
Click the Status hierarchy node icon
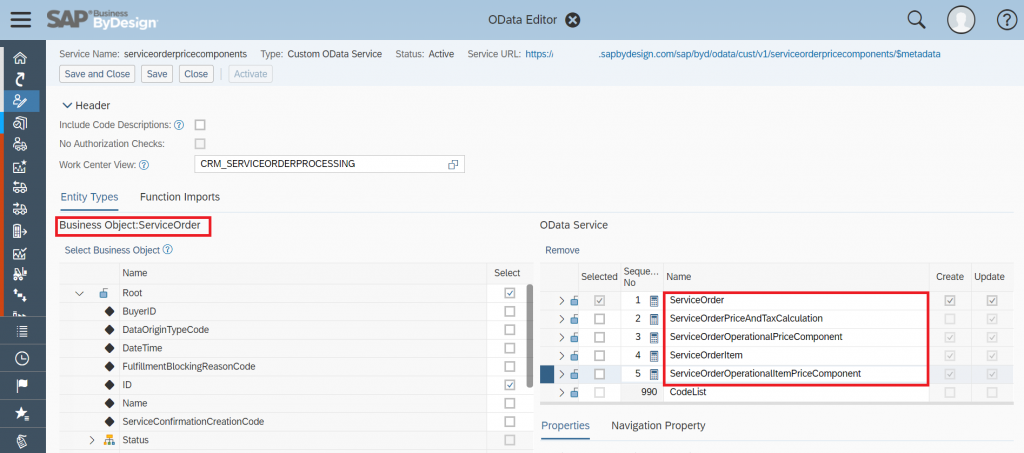tap(109, 440)
